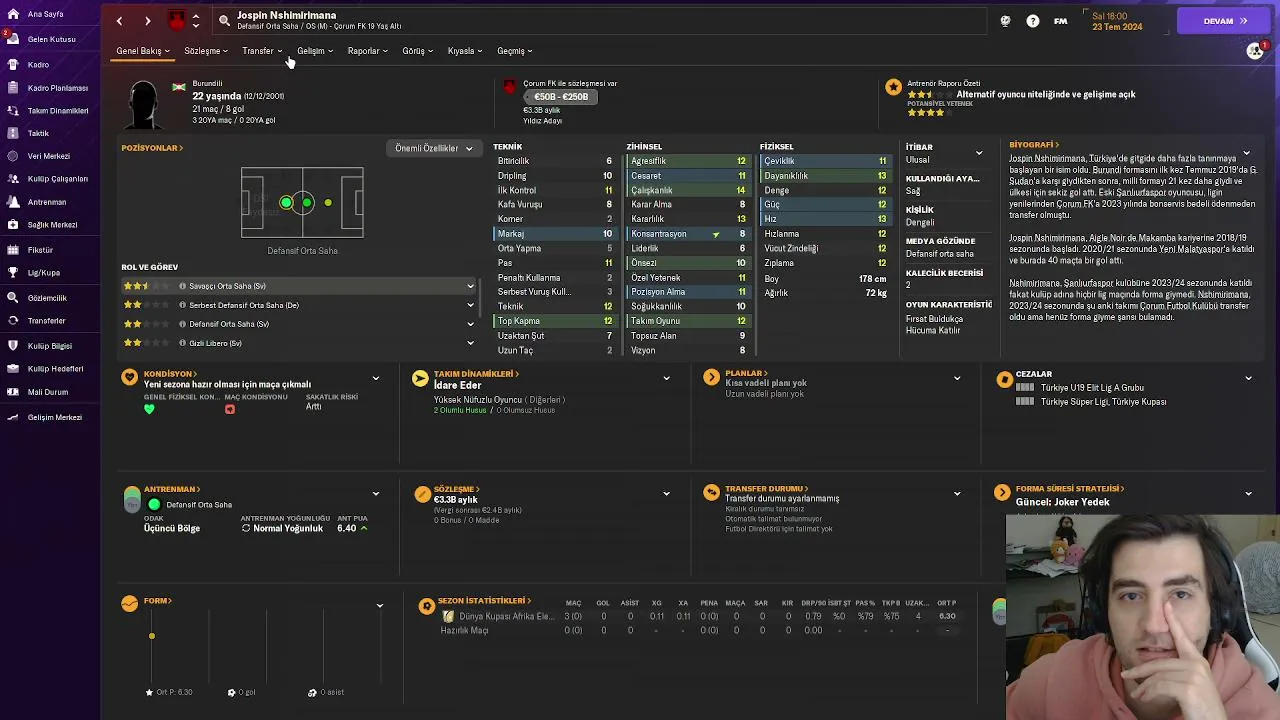Screen dimensions: 1280x720
Task: Select the Konsantrasyon attribute row
Action: click(x=688, y=234)
